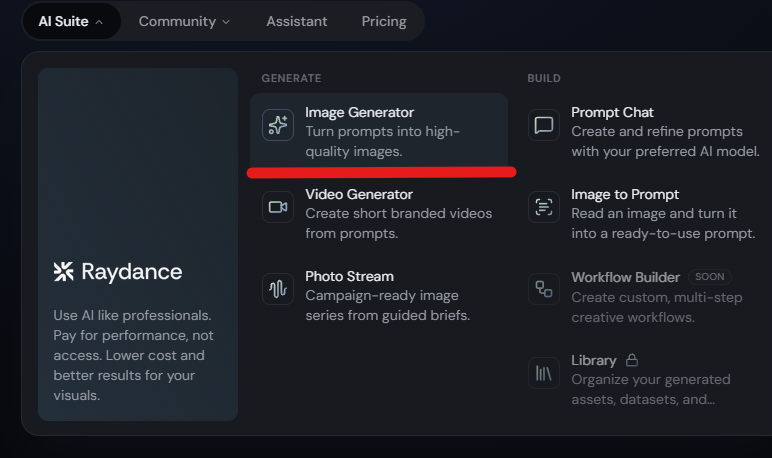Click the Photo Stream waveform icon

point(278,289)
